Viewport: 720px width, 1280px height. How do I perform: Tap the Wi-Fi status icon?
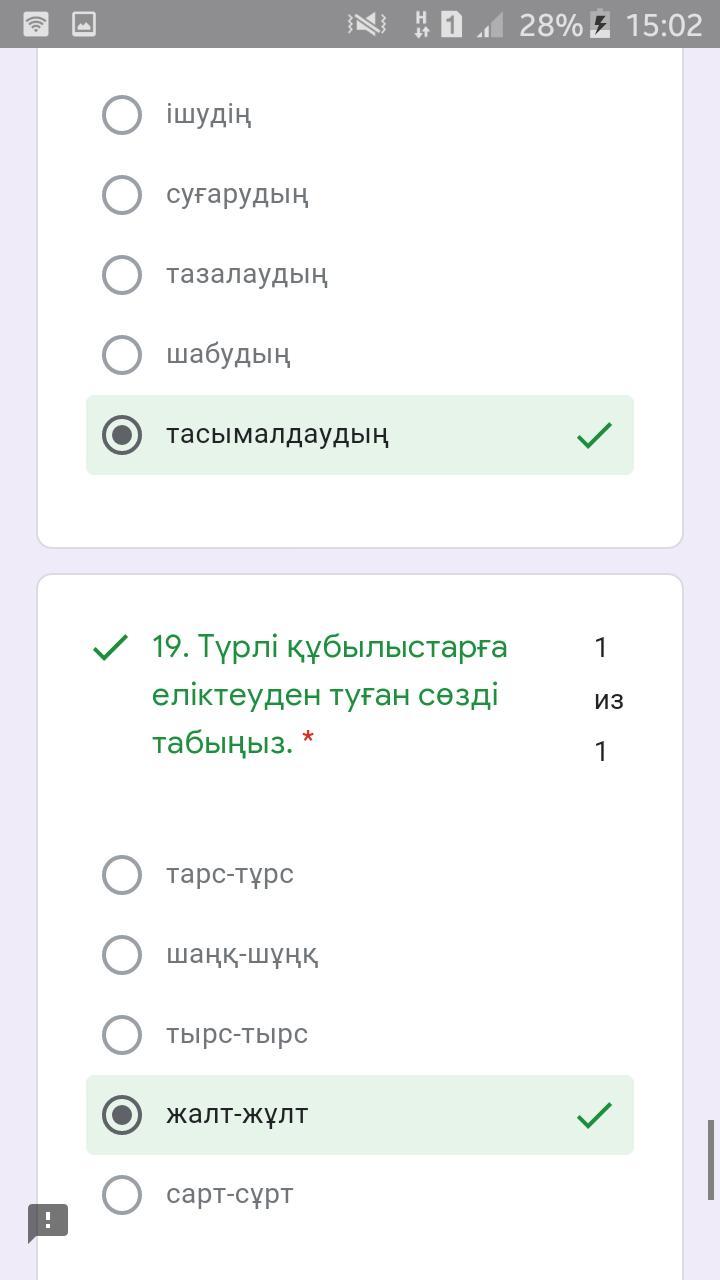35,24
